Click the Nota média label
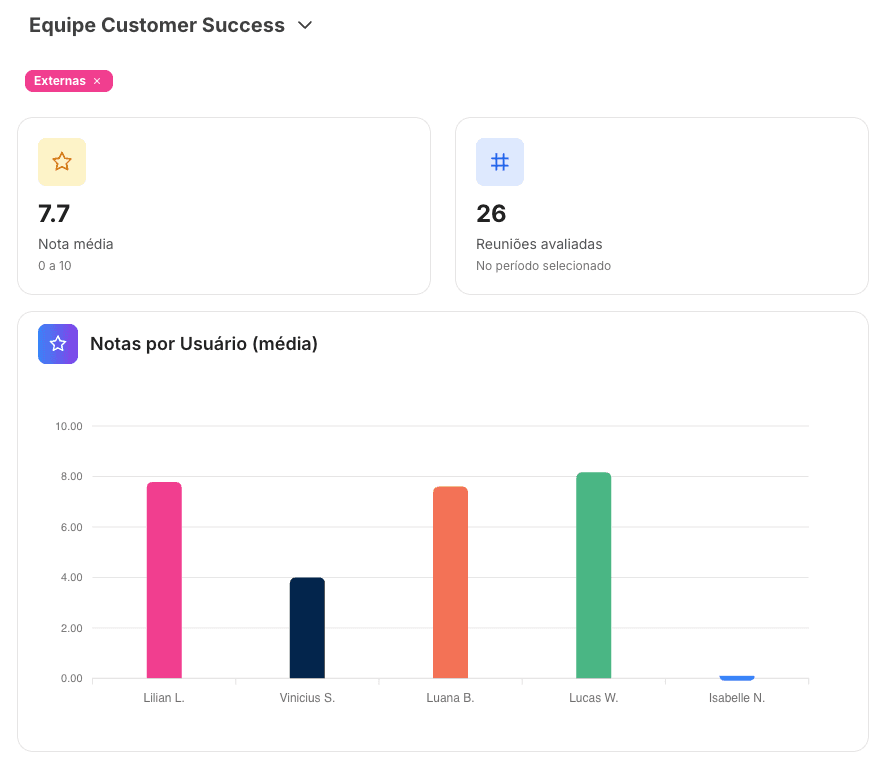Image resolution: width=885 pixels, height=770 pixels. [x=75, y=244]
